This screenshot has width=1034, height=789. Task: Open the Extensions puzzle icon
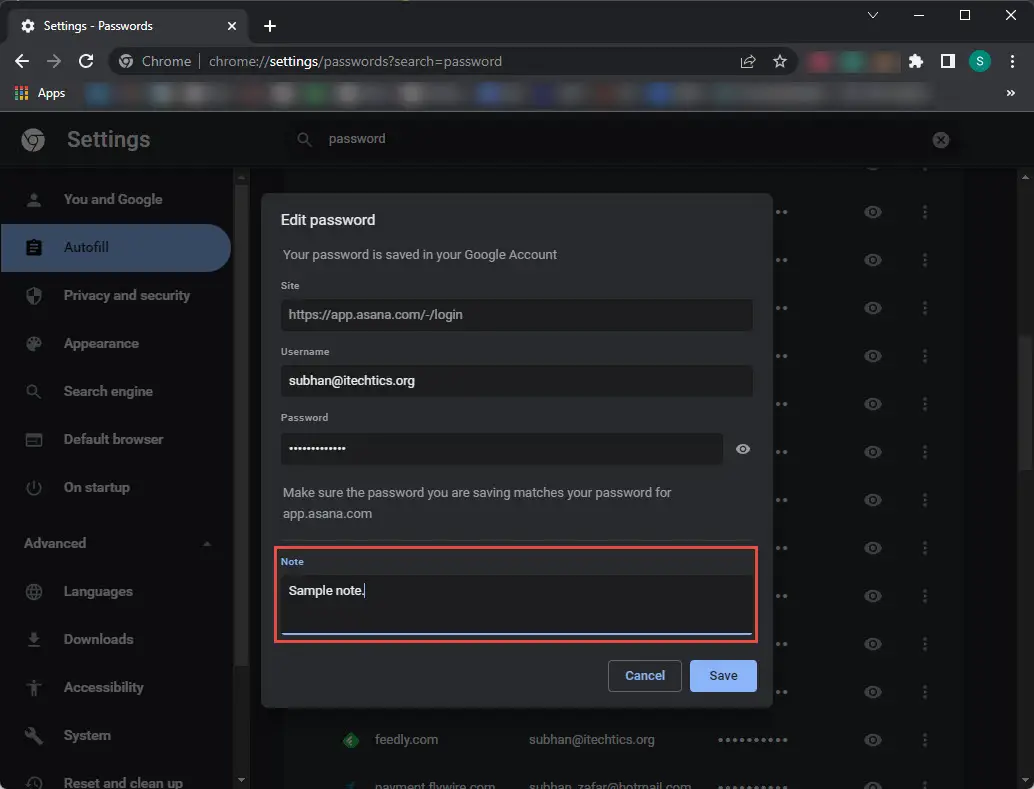tap(915, 61)
